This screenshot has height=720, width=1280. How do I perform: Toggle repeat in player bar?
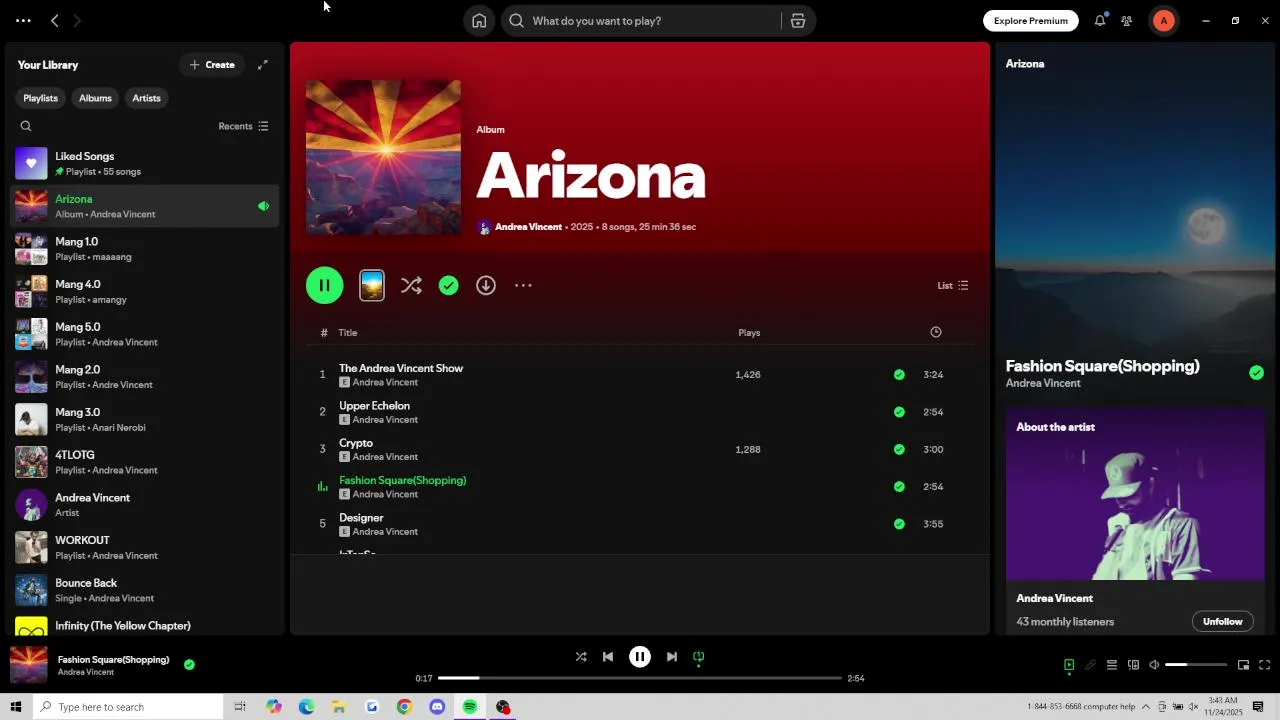tap(699, 657)
